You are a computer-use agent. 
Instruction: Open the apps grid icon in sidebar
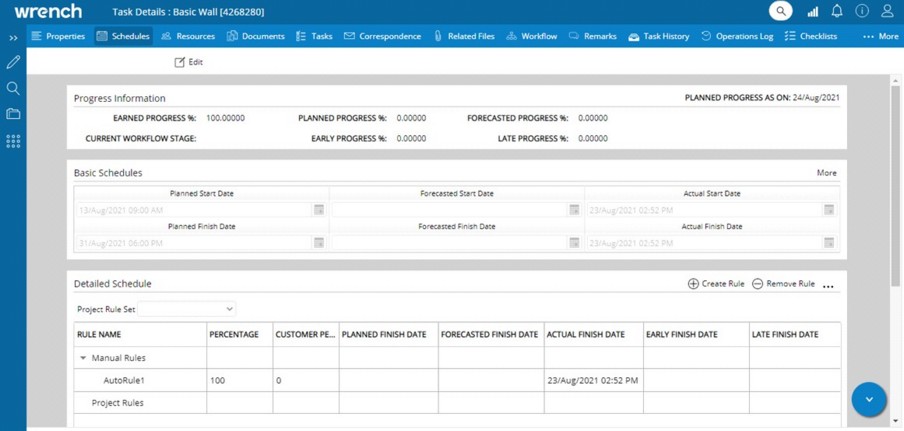(x=13, y=141)
